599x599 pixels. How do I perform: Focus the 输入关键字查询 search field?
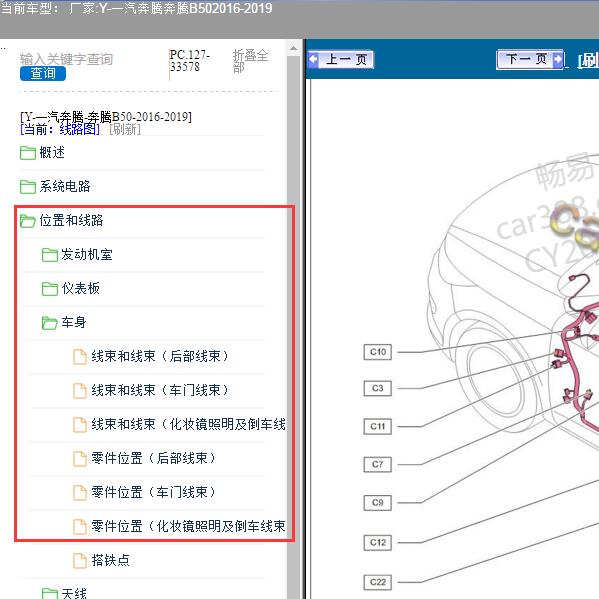(66, 59)
